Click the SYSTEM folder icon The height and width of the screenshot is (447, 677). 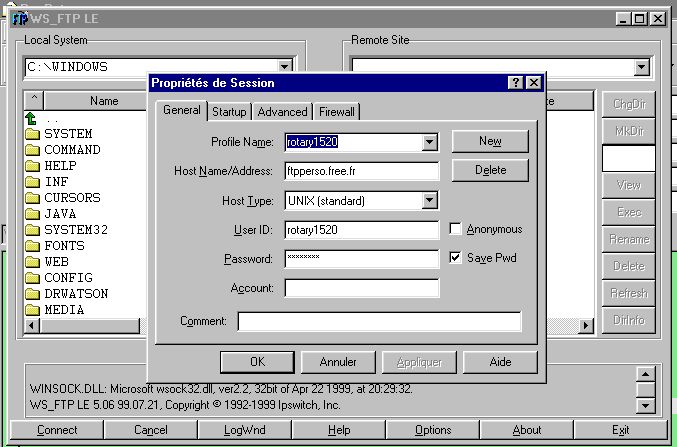[x=32, y=134]
